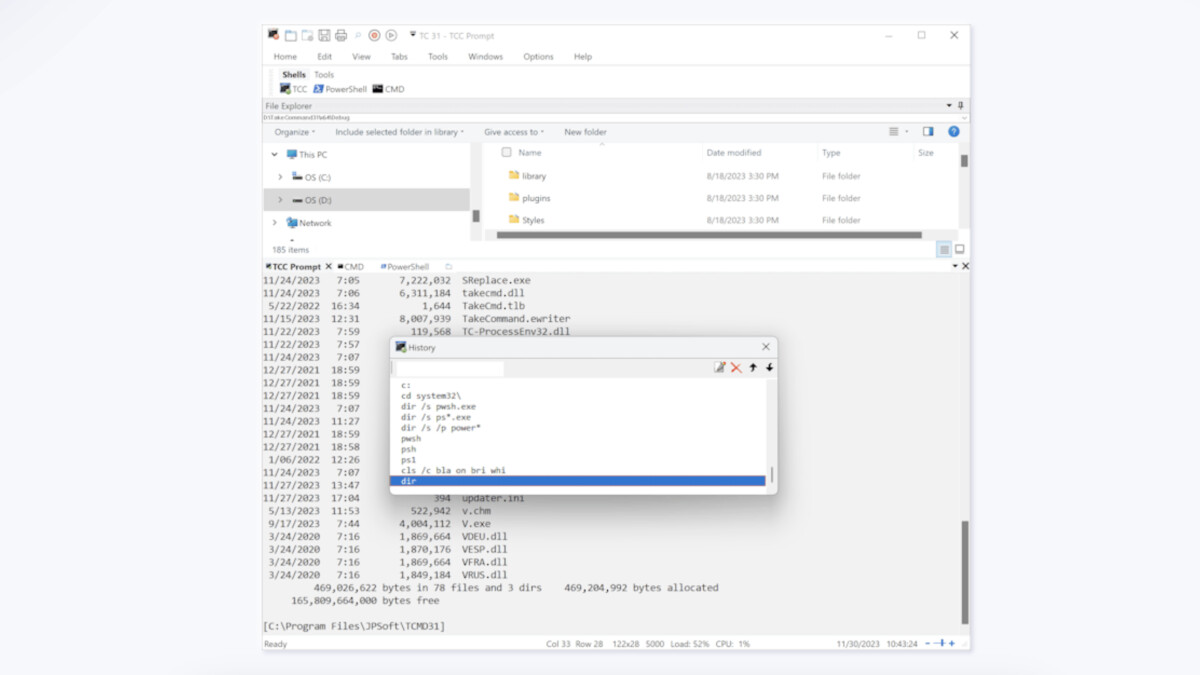
Task: Launch CMD from the Shells bar
Action: tap(389, 89)
